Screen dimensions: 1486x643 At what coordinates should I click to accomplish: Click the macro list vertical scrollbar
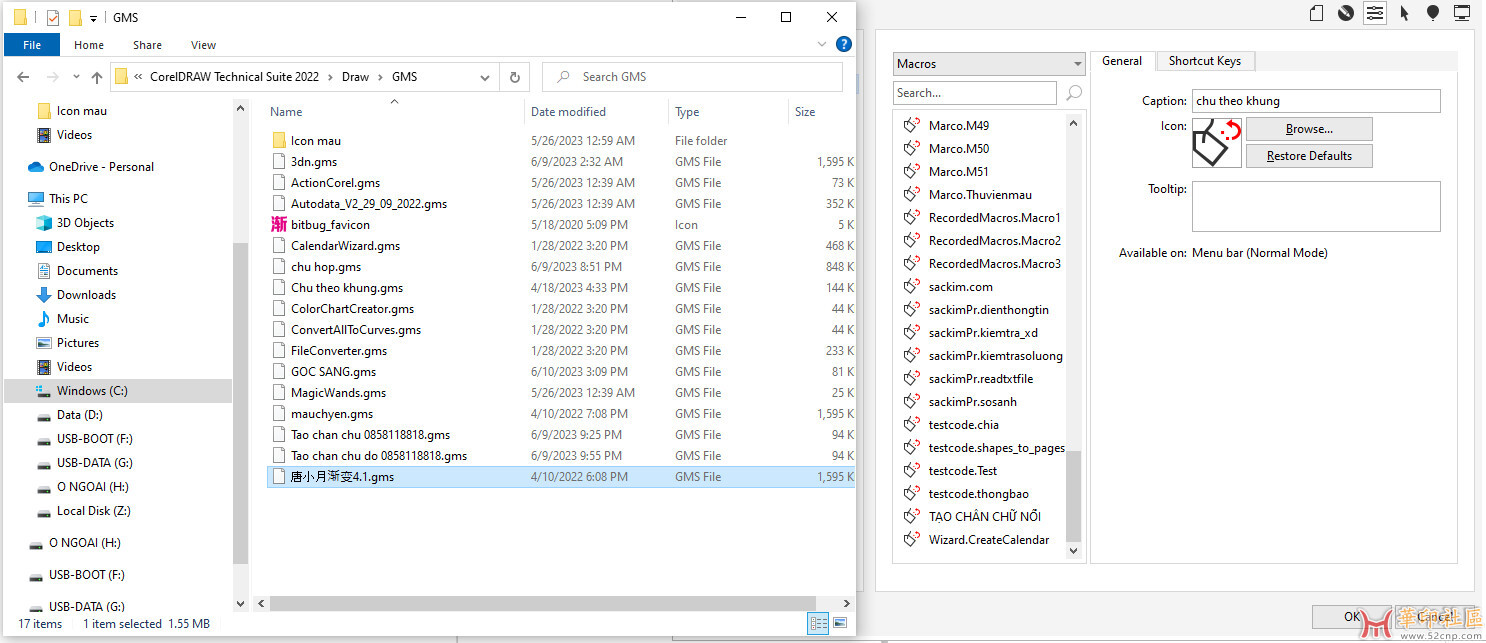(x=1074, y=494)
